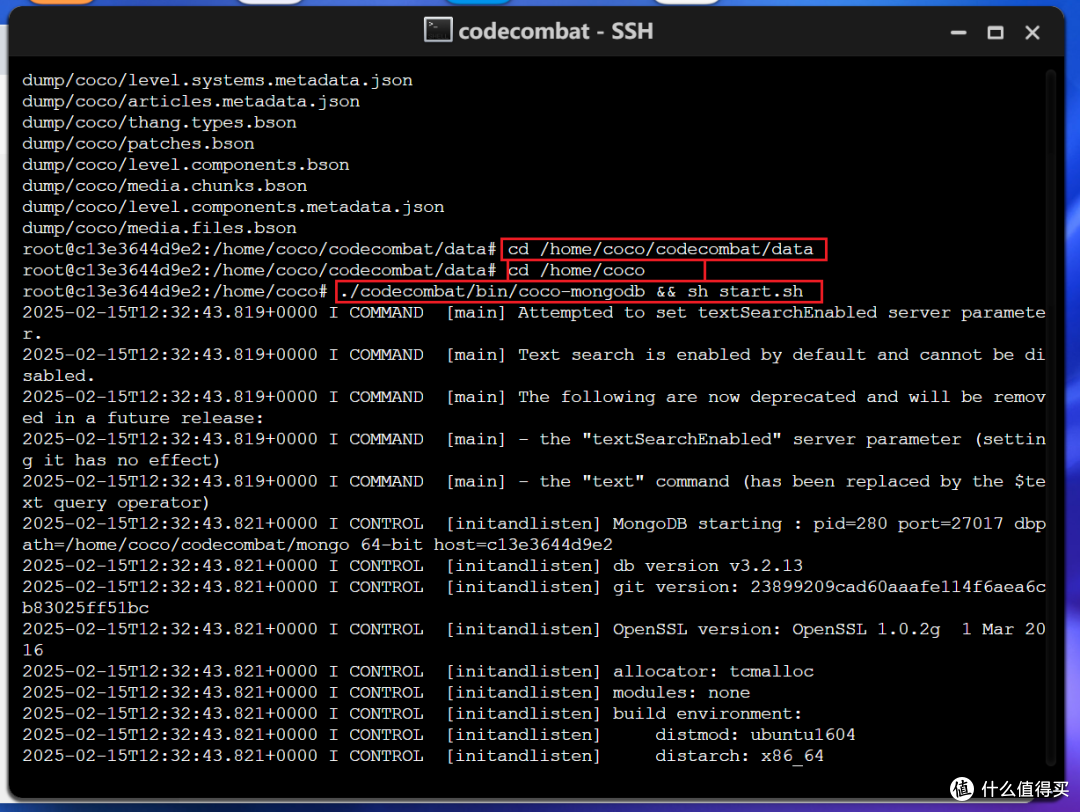Click the "distmod: ubuntu1604" log text
Screen dimensions: 1080x812
click(x=755, y=734)
